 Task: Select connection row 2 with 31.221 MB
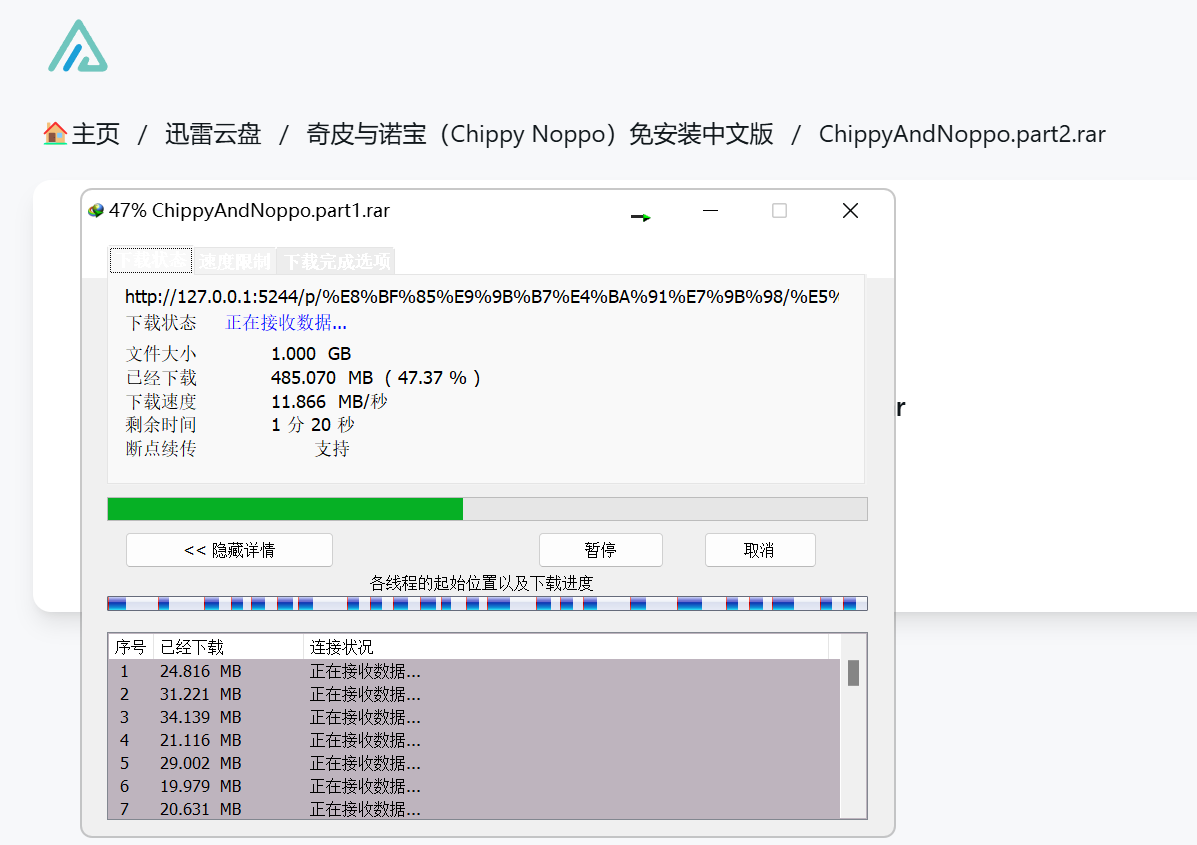473,695
